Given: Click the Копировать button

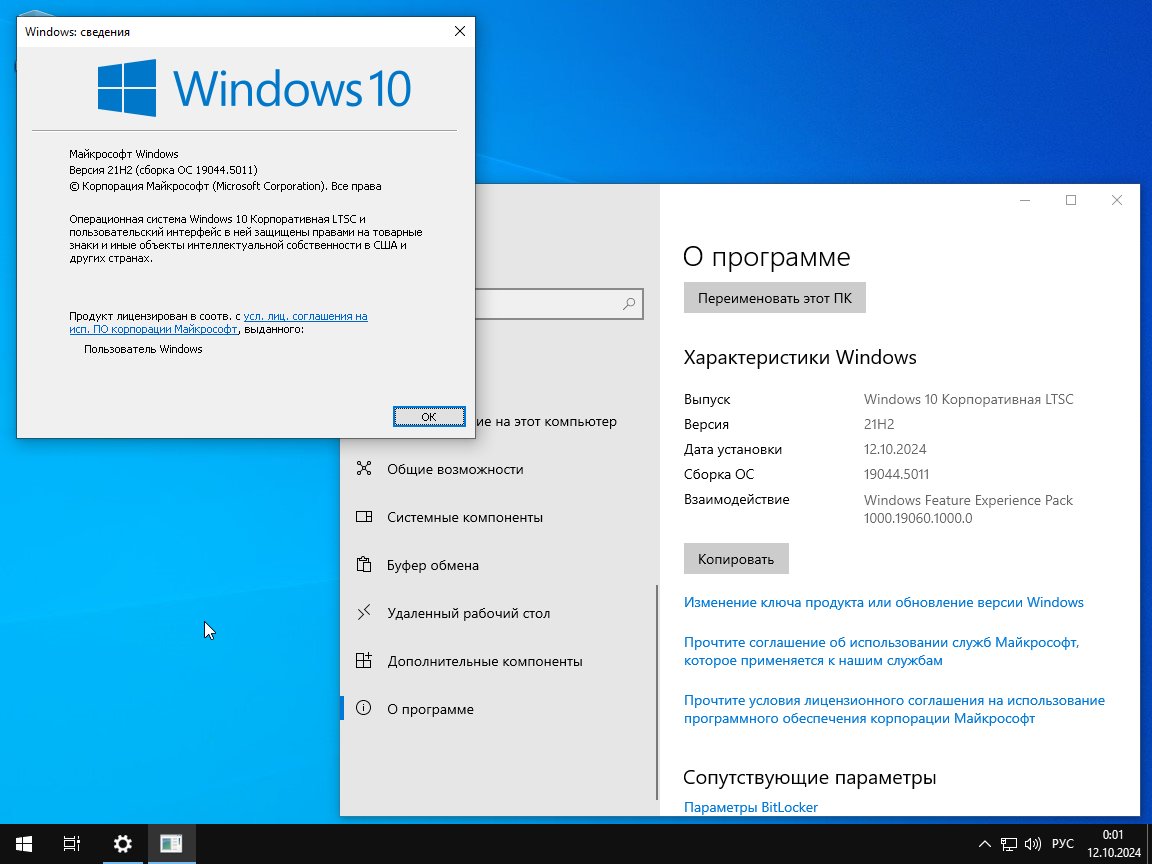Looking at the screenshot, I should (736, 559).
